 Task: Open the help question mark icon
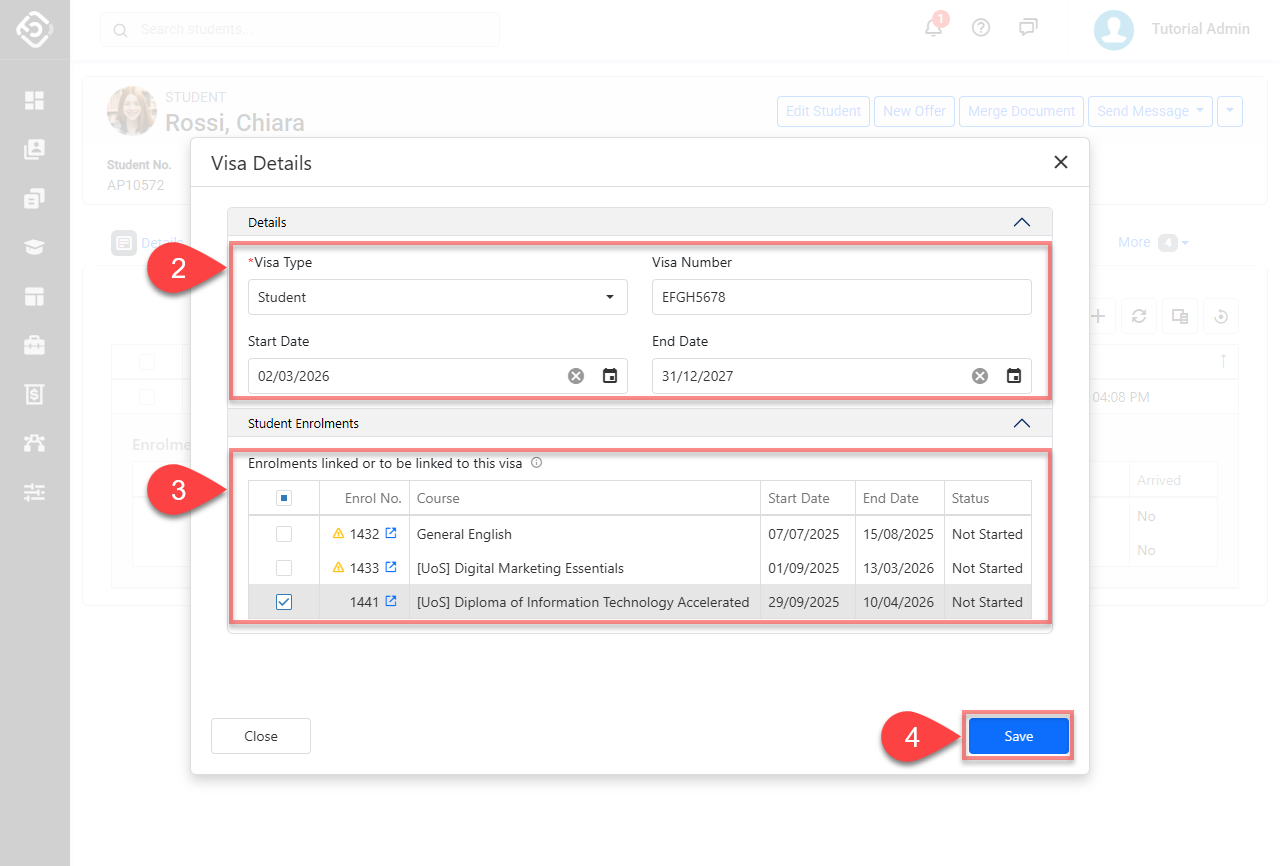981,28
